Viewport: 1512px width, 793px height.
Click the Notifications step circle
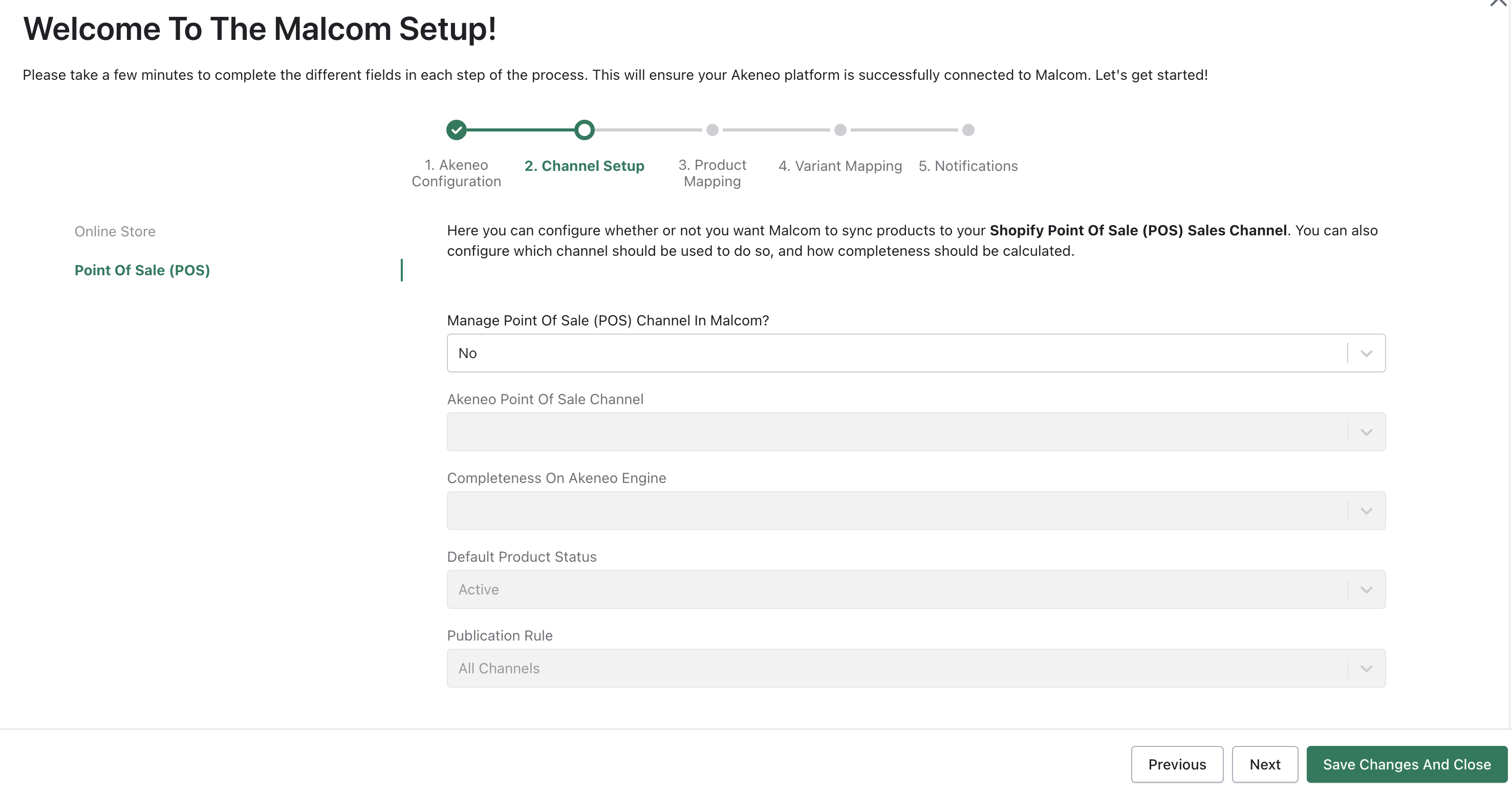(x=967, y=129)
